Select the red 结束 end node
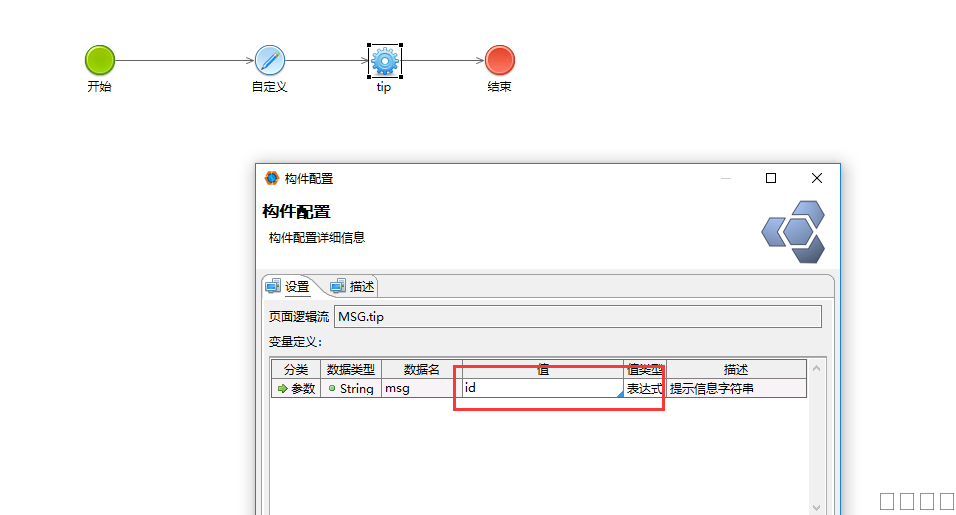Viewport: 956px width, 515px height. [499, 60]
